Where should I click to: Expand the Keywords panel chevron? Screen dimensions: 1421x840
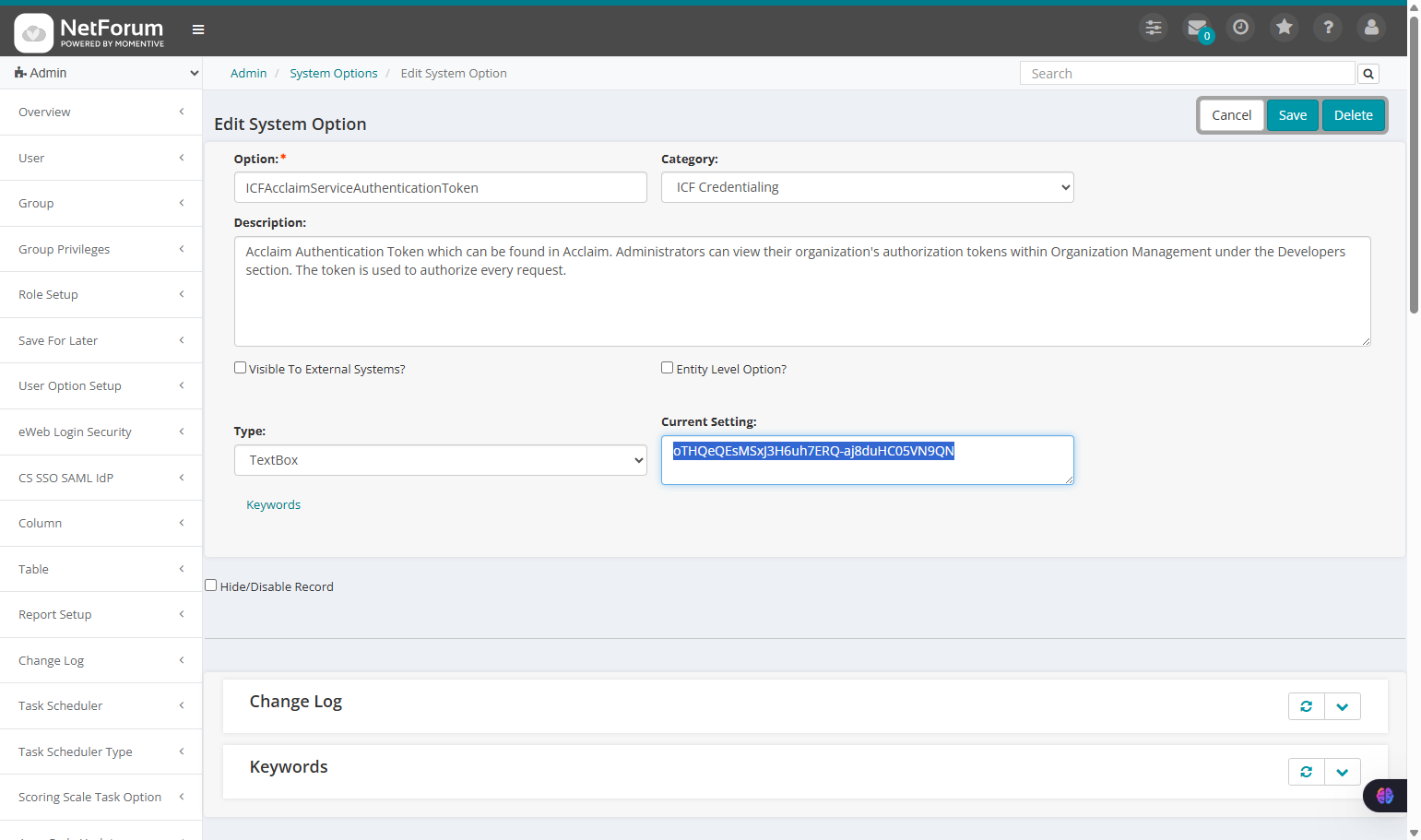[x=1343, y=772]
